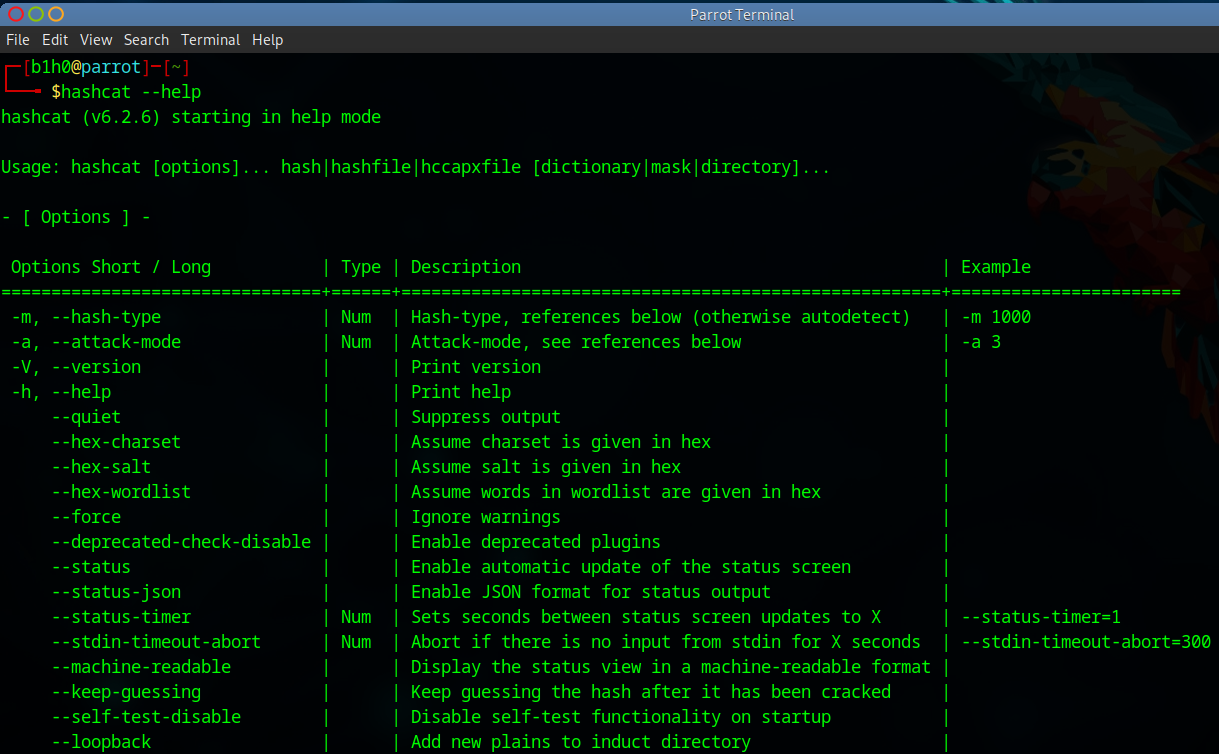Image resolution: width=1219 pixels, height=754 pixels.
Task: Click the Parrot Terminal window title
Action: [742, 15]
